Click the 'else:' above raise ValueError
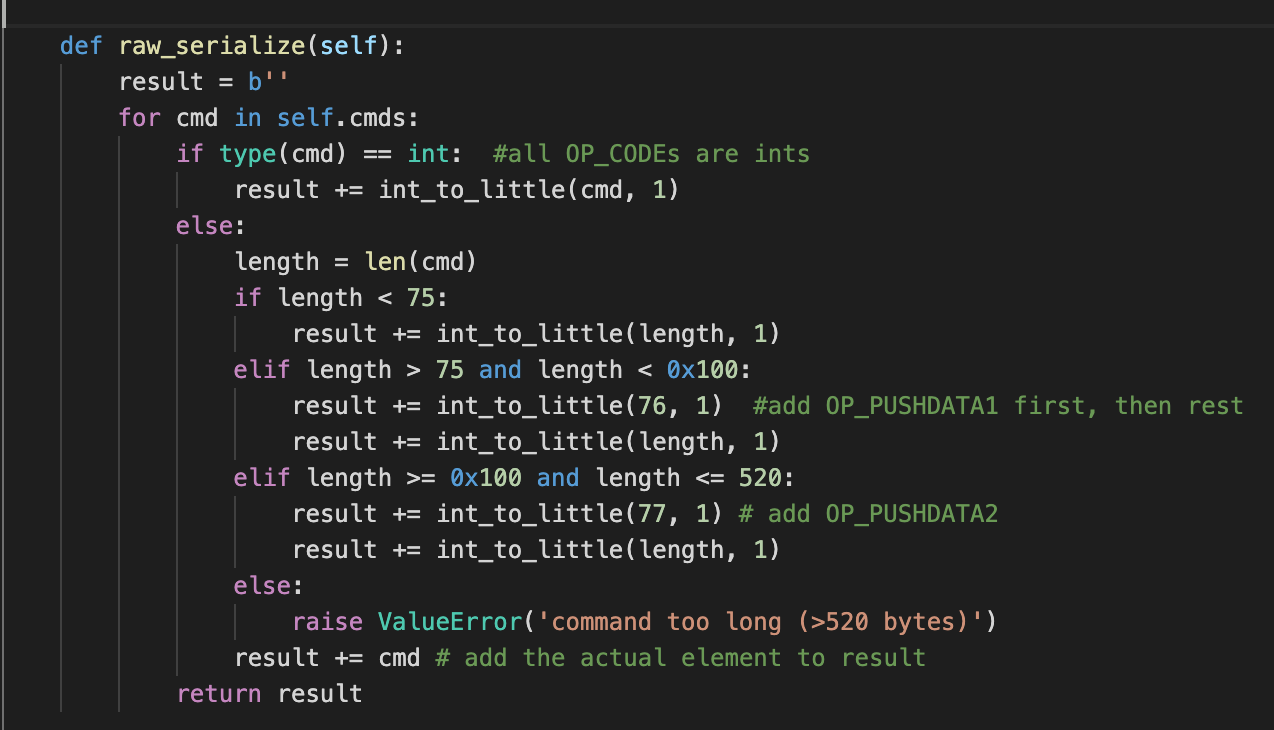Image resolution: width=1274 pixels, height=730 pixels. [x=270, y=586]
